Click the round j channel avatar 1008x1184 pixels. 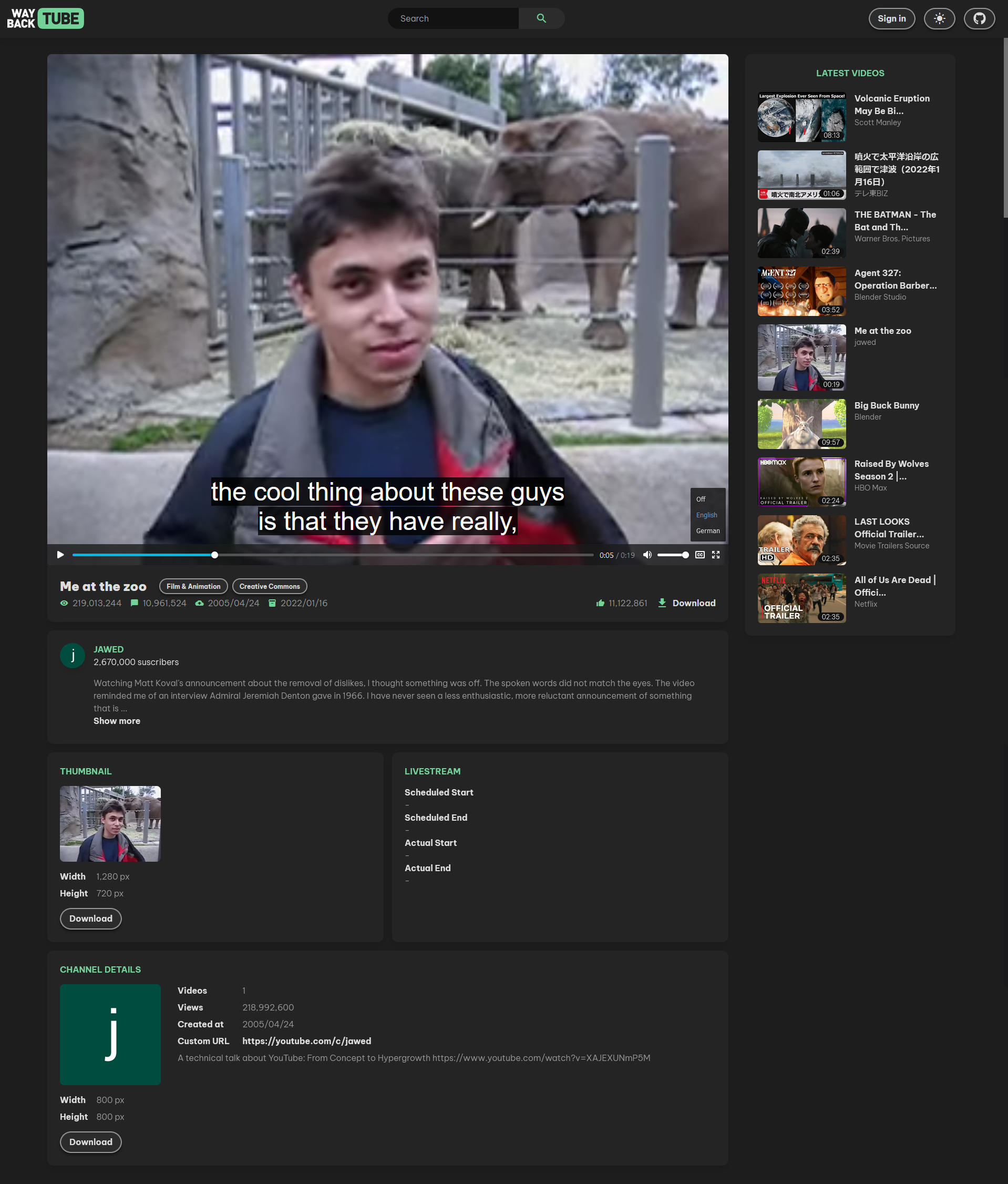pos(73,656)
